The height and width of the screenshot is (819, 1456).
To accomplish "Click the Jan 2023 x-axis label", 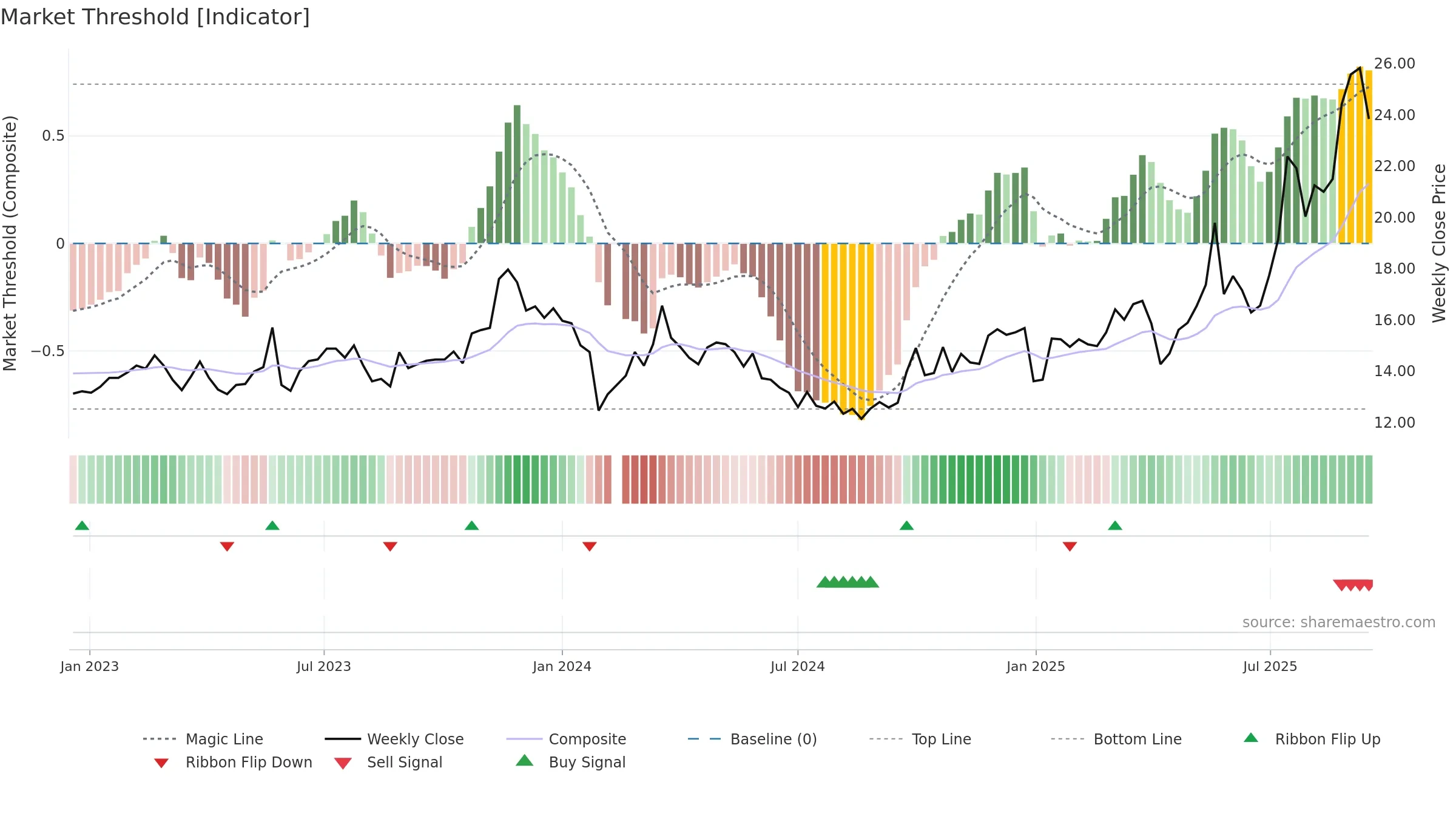I will [x=89, y=666].
